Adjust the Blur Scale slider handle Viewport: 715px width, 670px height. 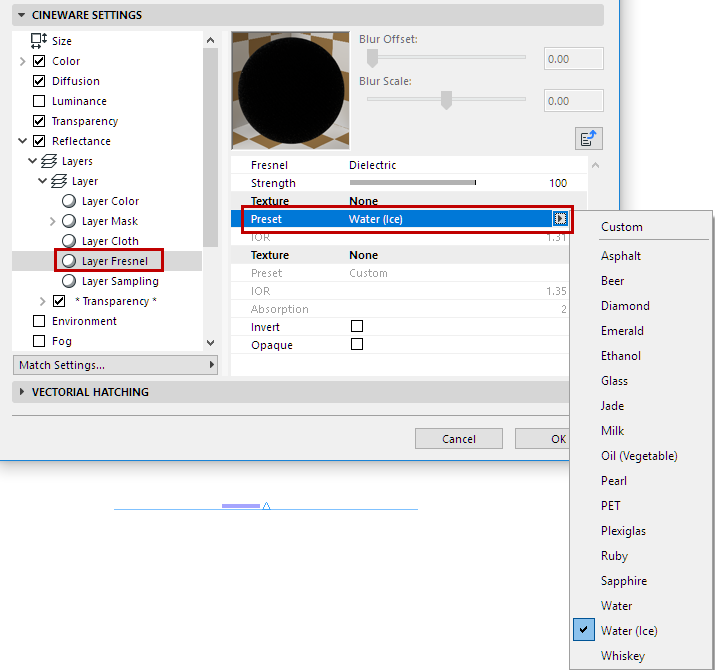[x=446, y=100]
